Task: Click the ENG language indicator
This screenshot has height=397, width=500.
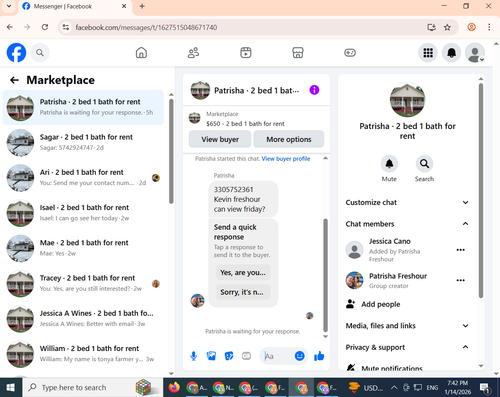Action: (432, 387)
